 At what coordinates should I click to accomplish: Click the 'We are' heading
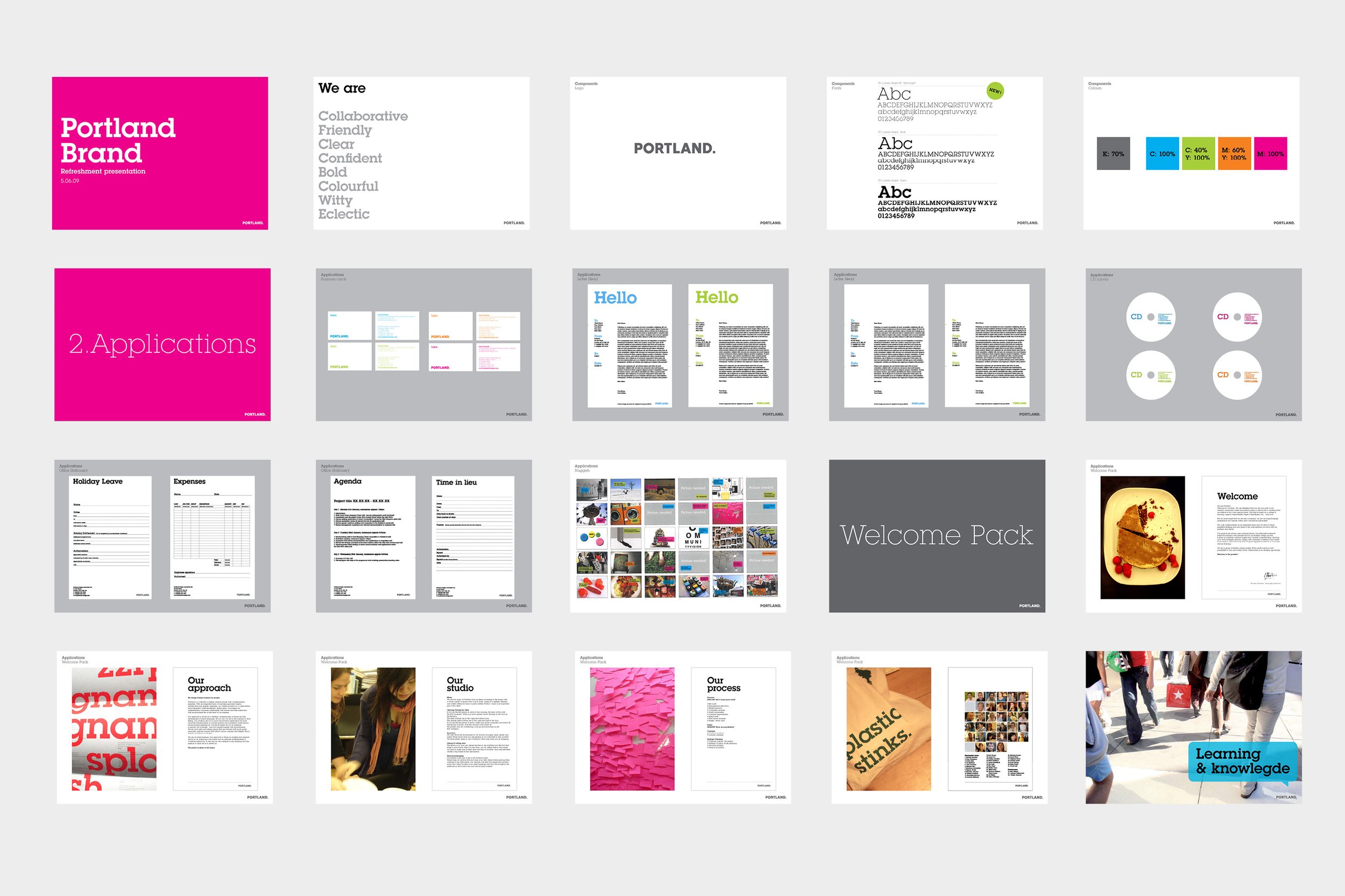coord(342,88)
